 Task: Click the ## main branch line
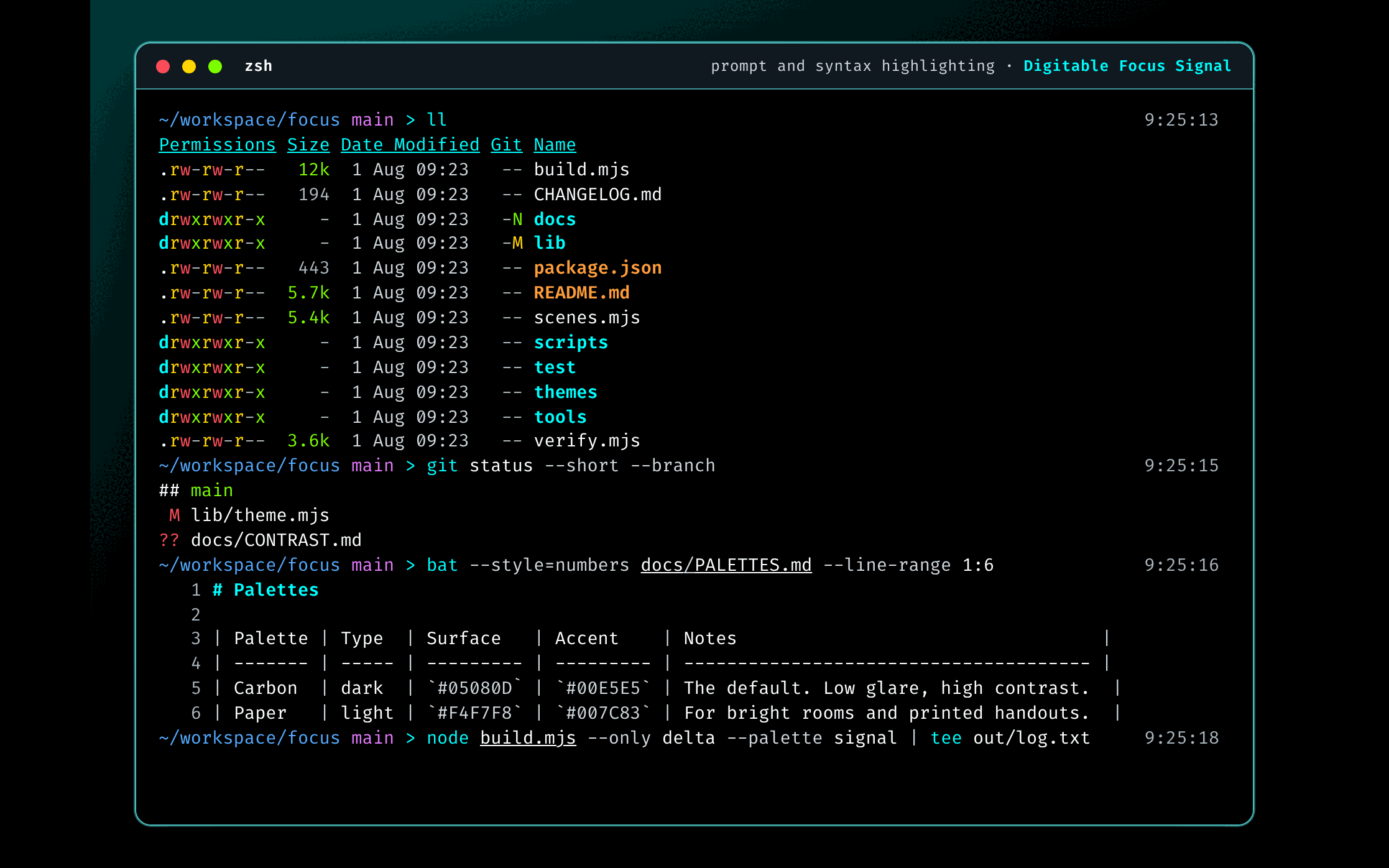[x=196, y=491]
